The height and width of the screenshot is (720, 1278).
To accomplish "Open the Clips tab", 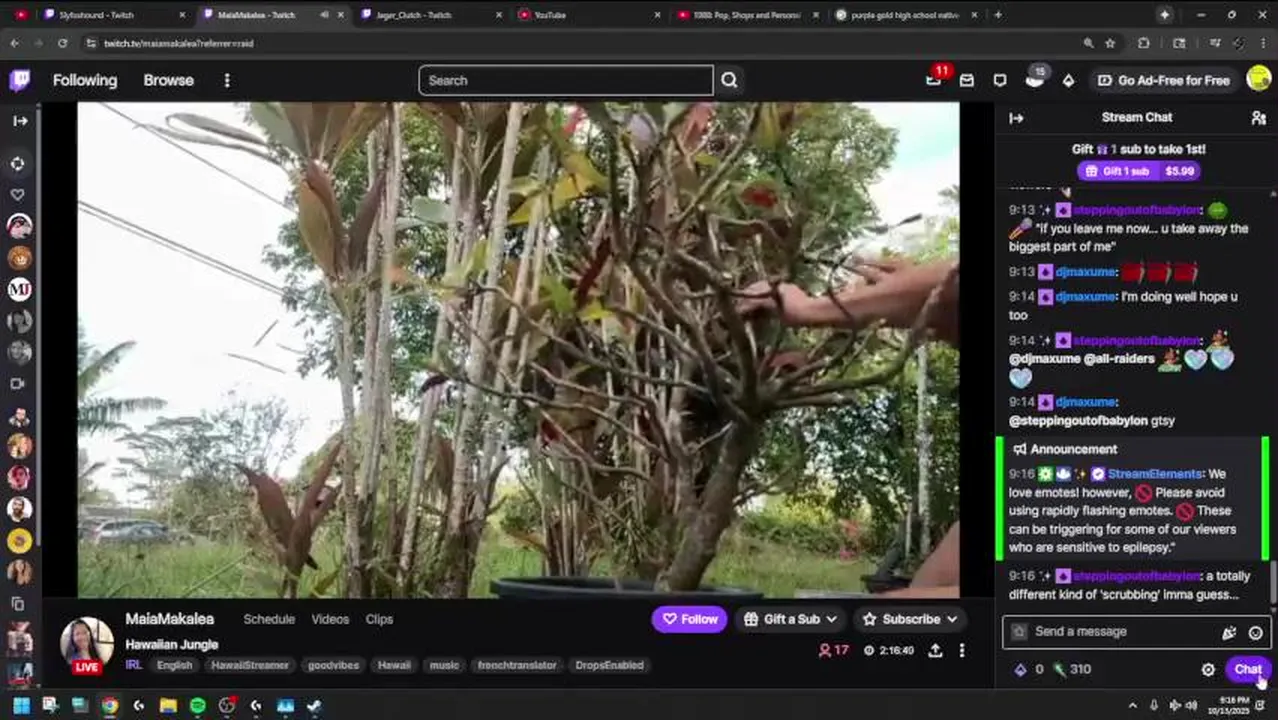I will pos(379,619).
